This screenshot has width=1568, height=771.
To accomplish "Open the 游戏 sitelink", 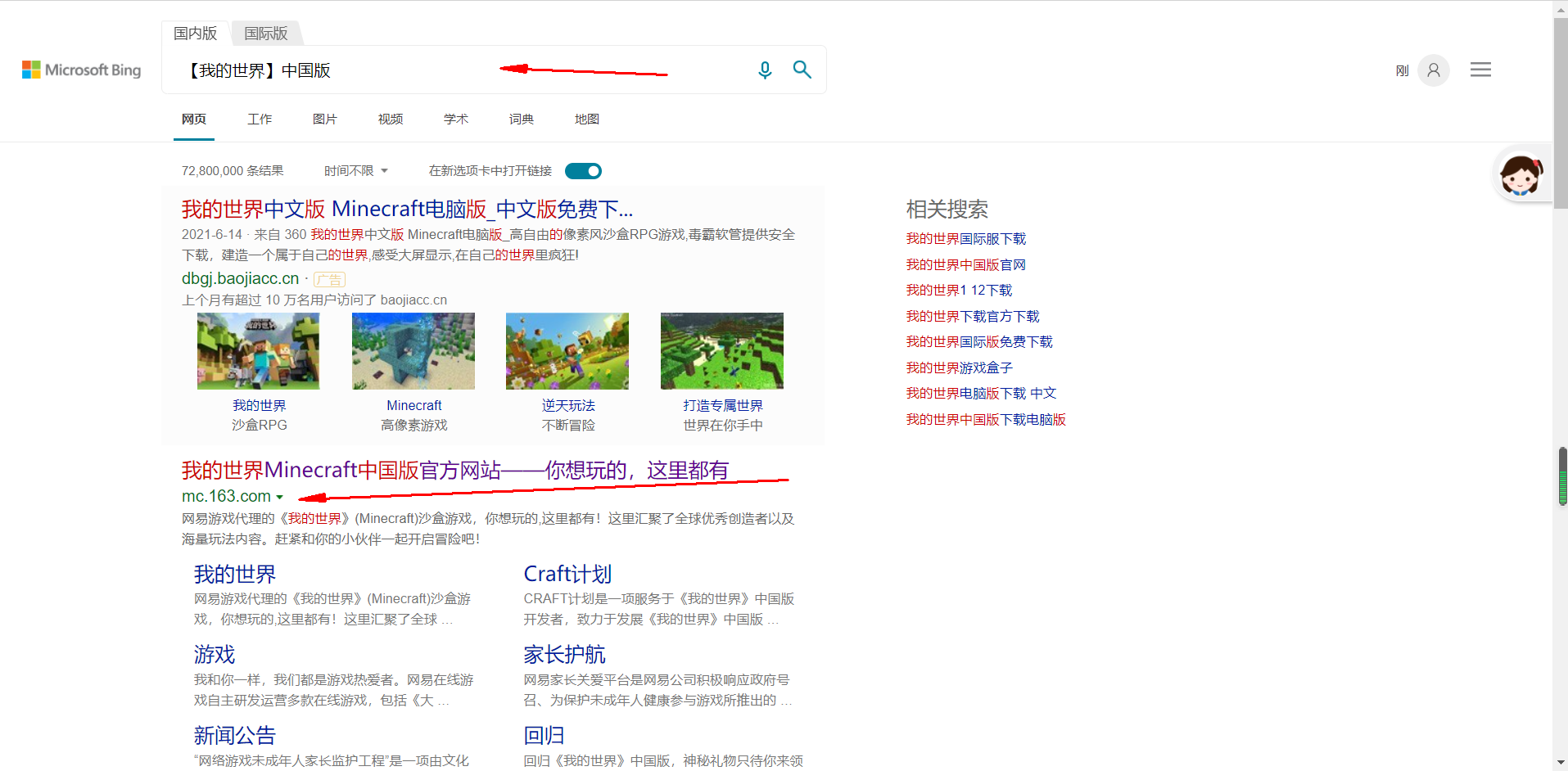I will 215,655.
